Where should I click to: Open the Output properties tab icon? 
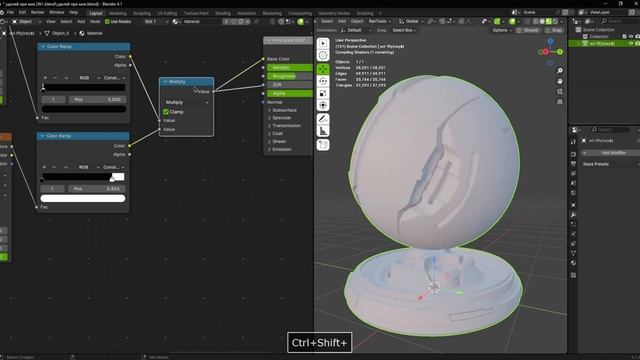573,164
